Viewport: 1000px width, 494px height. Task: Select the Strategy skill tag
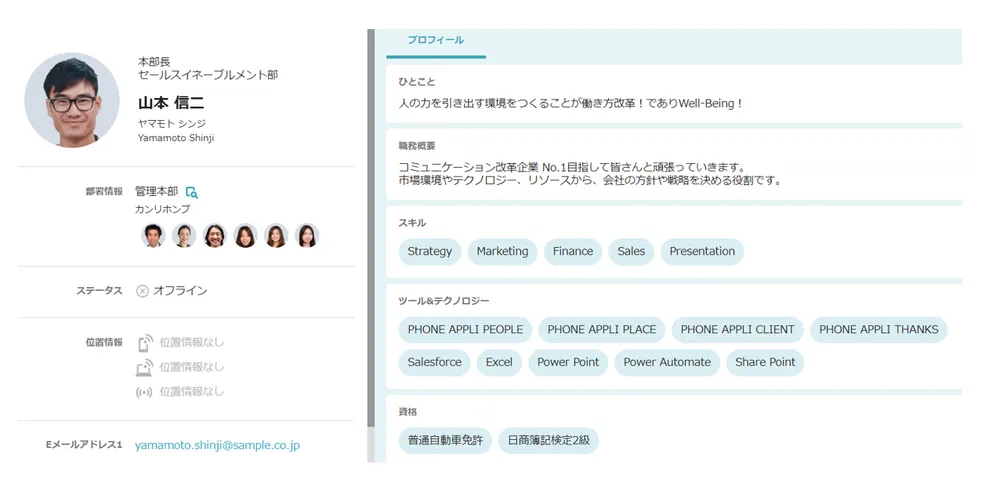click(x=430, y=252)
